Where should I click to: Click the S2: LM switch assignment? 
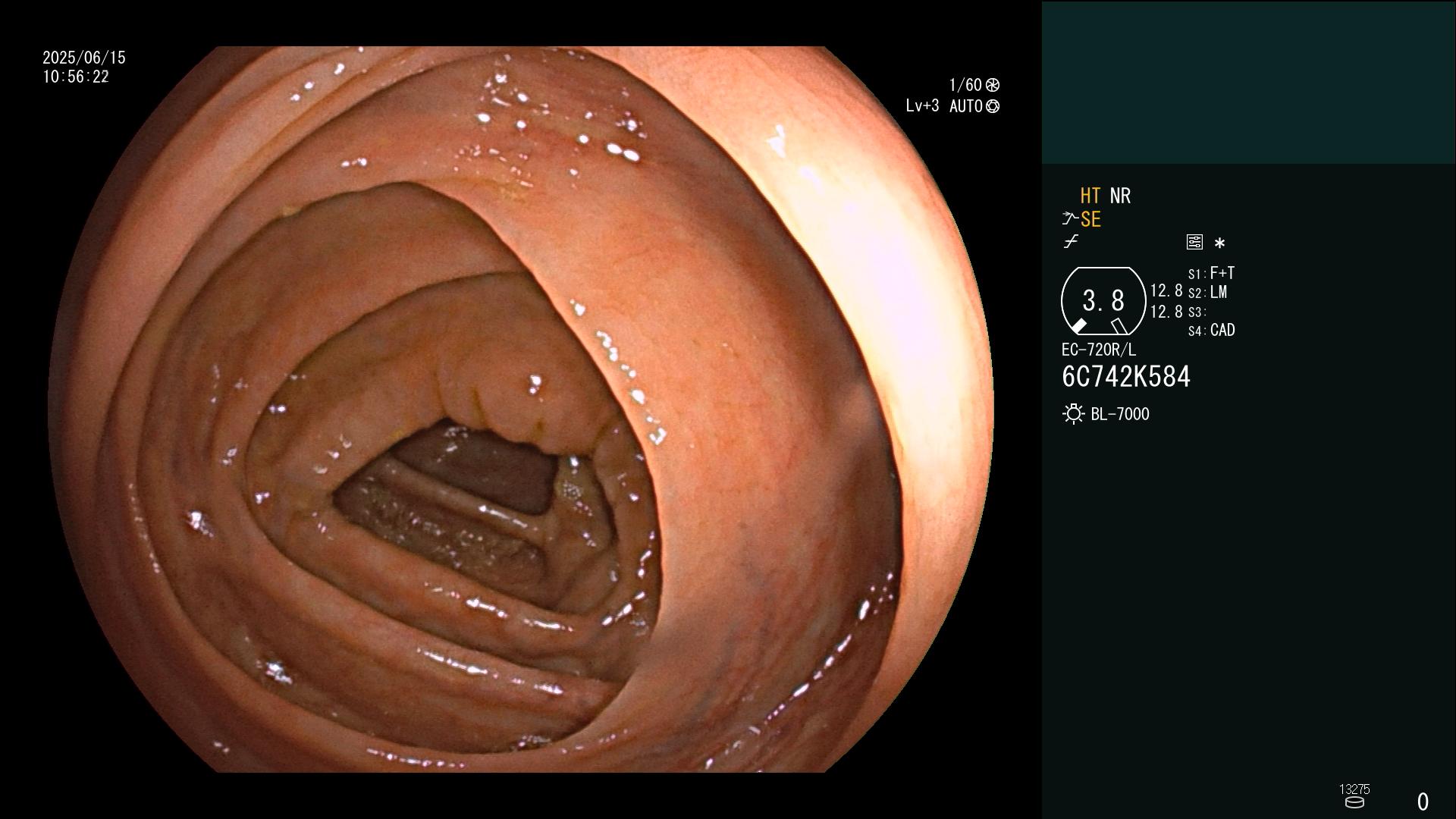[x=1208, y=293]
